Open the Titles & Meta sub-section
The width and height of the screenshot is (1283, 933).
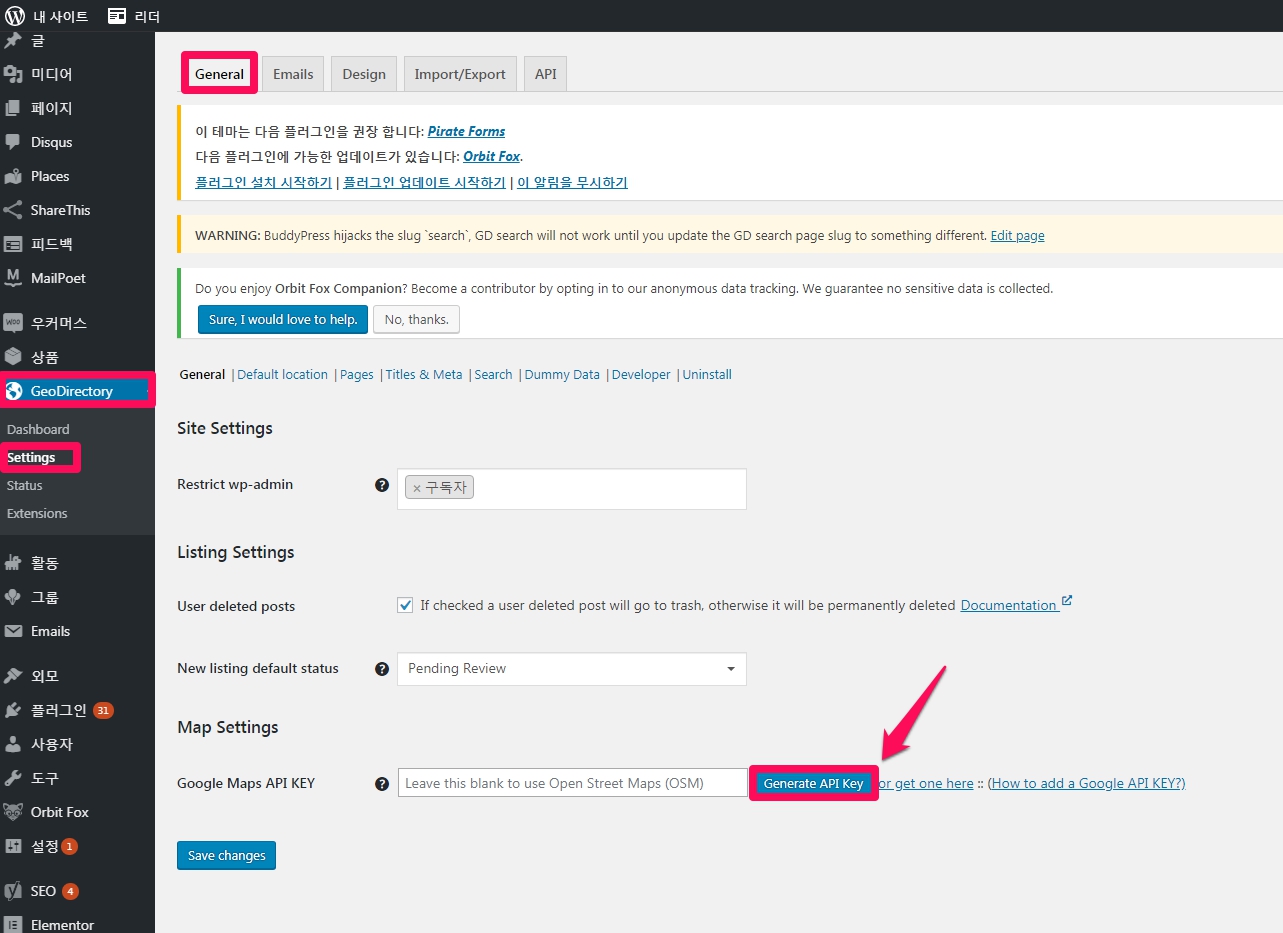coord(424,374)
